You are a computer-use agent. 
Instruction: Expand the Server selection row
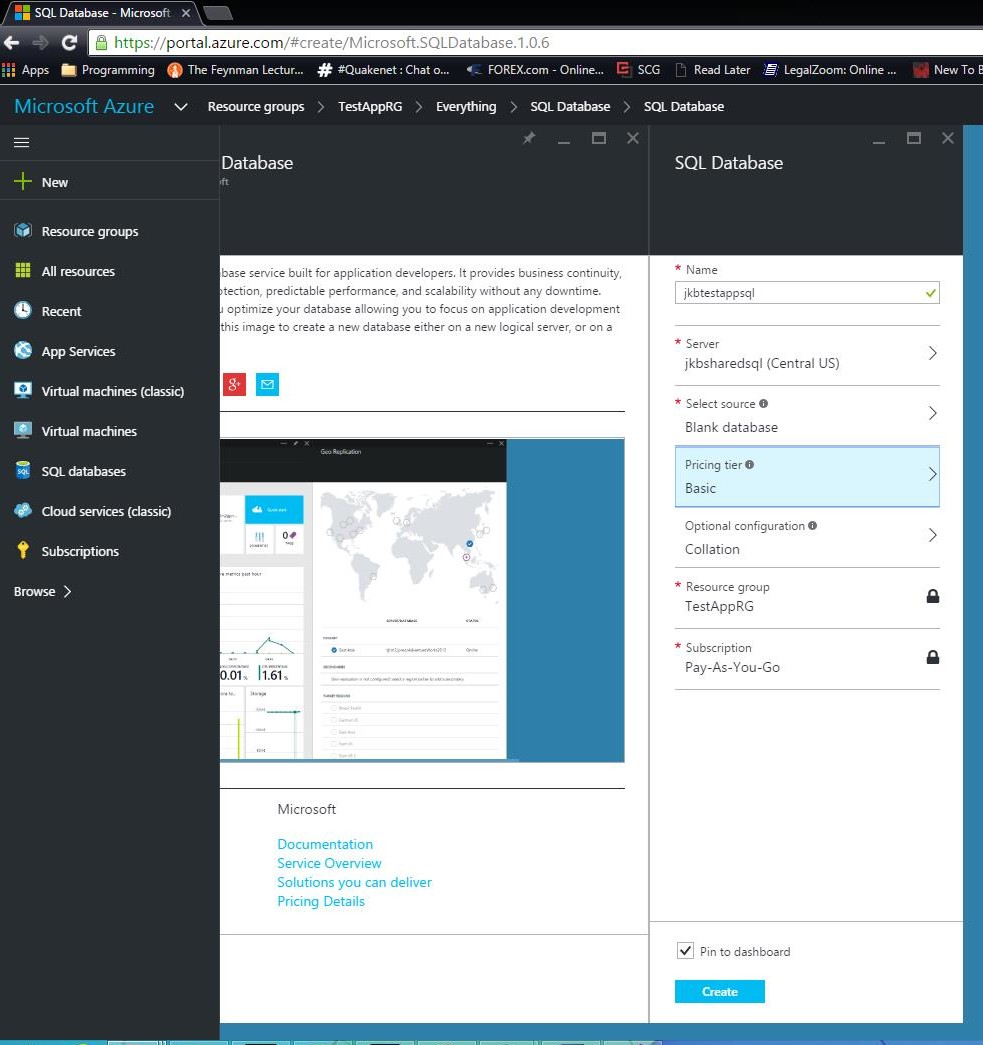click(x=808, y=355)
